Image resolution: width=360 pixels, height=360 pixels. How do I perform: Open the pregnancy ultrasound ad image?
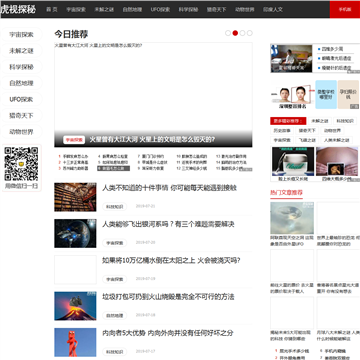tap(337, 162)
